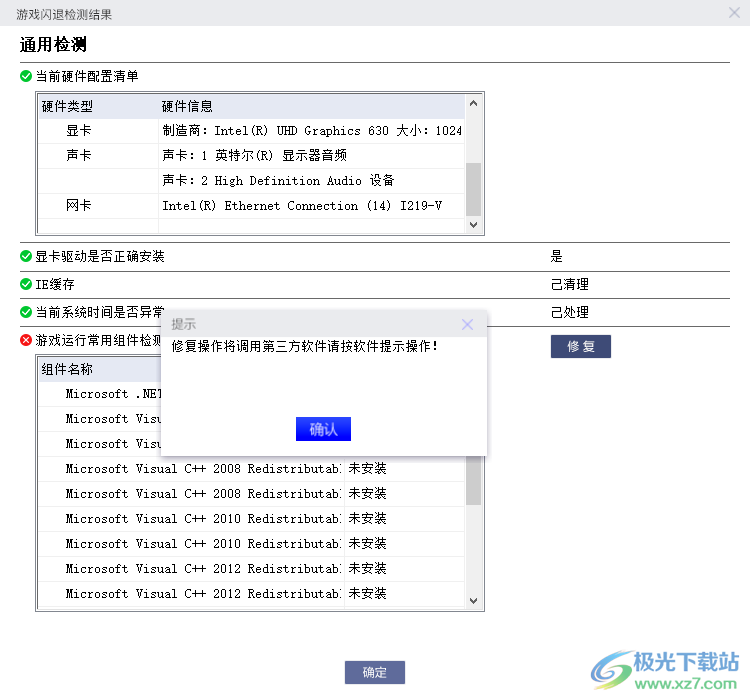Click the 硬件类型 column header
The image size is (750, 700).
67,106
